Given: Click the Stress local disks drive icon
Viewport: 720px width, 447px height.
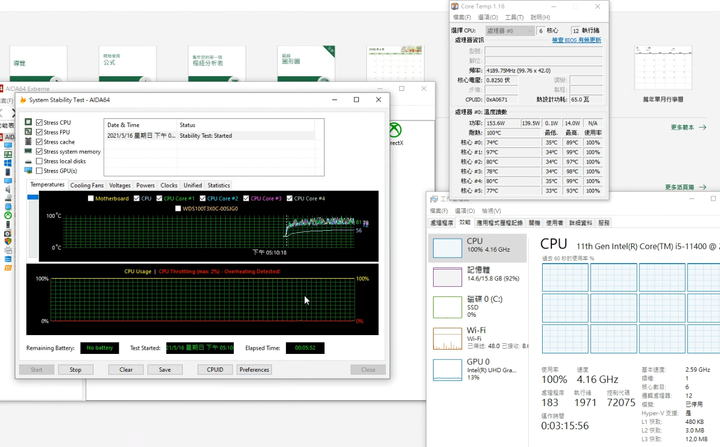Looking at the screenshot, I should click(28, 161).
